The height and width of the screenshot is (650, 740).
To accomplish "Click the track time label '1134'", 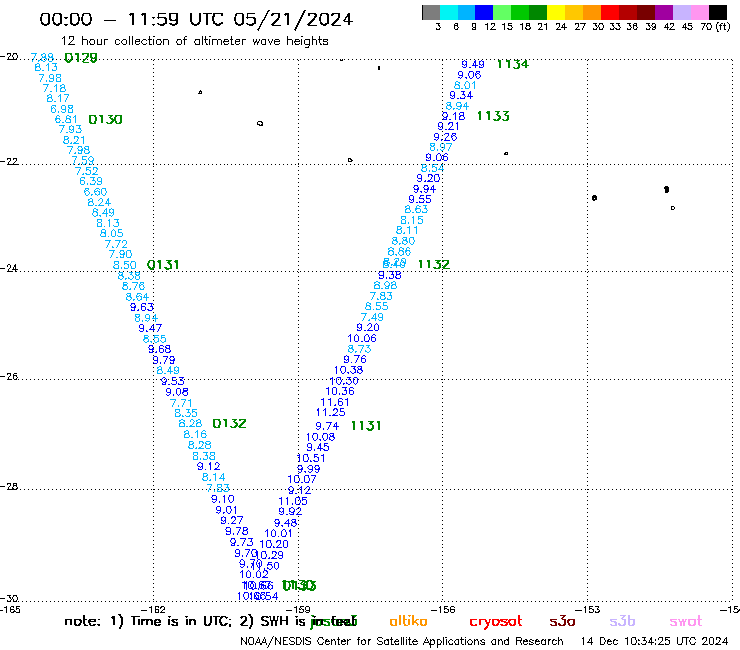I will (x=513, y=64).
